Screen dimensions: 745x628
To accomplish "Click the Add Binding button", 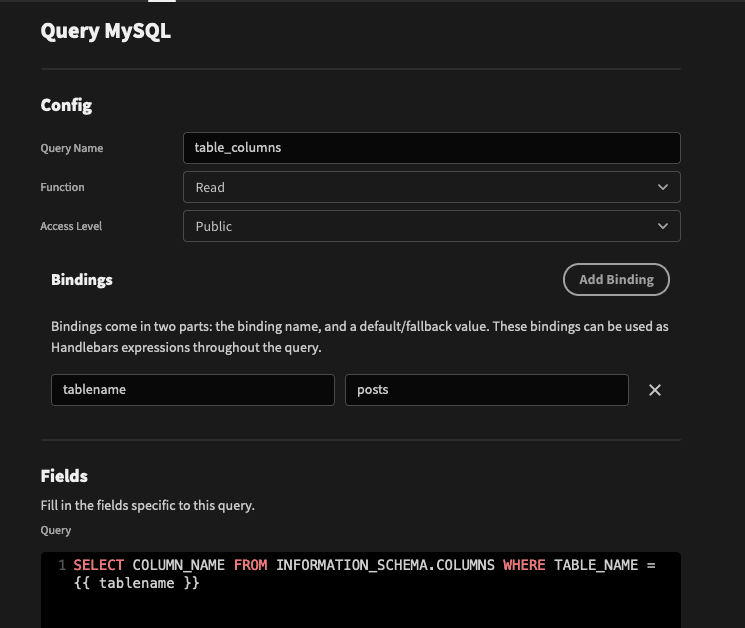I will point(616,279).
